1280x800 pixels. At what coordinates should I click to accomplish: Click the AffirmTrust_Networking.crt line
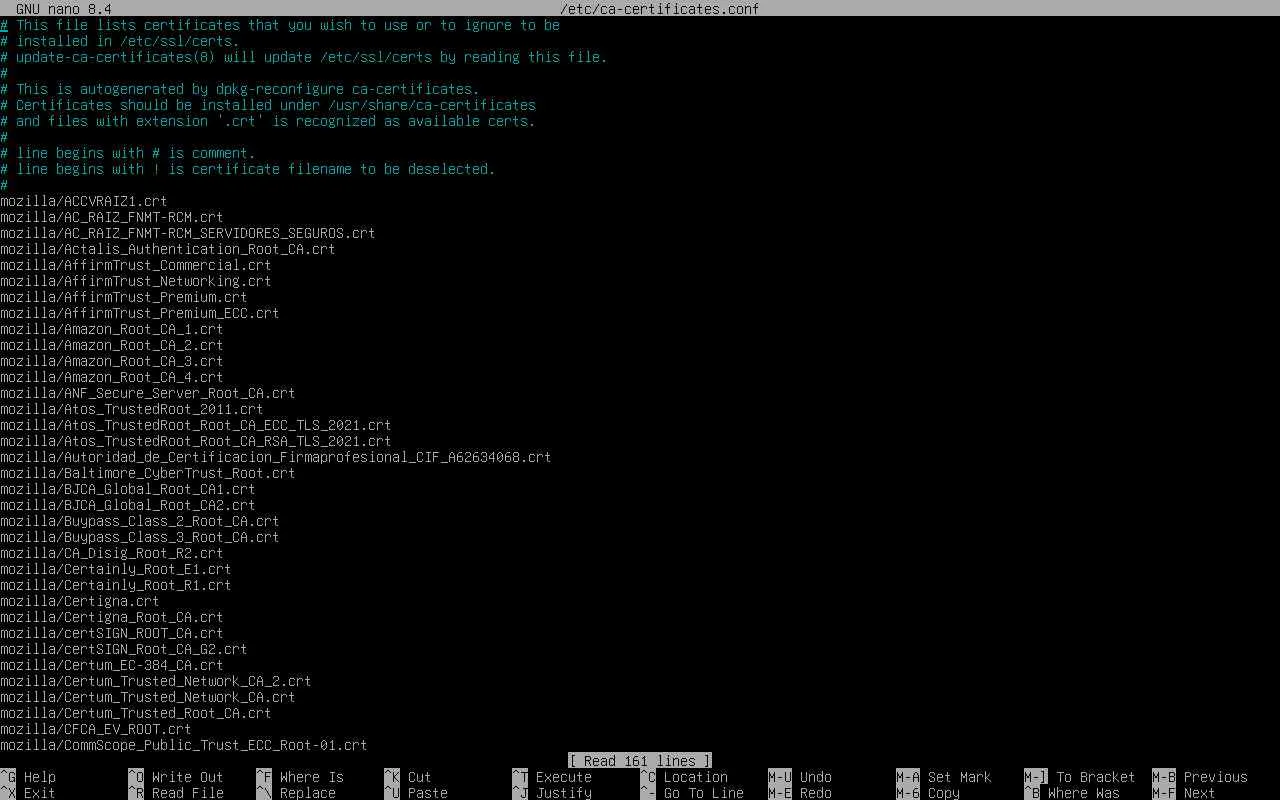pos(136,281)
